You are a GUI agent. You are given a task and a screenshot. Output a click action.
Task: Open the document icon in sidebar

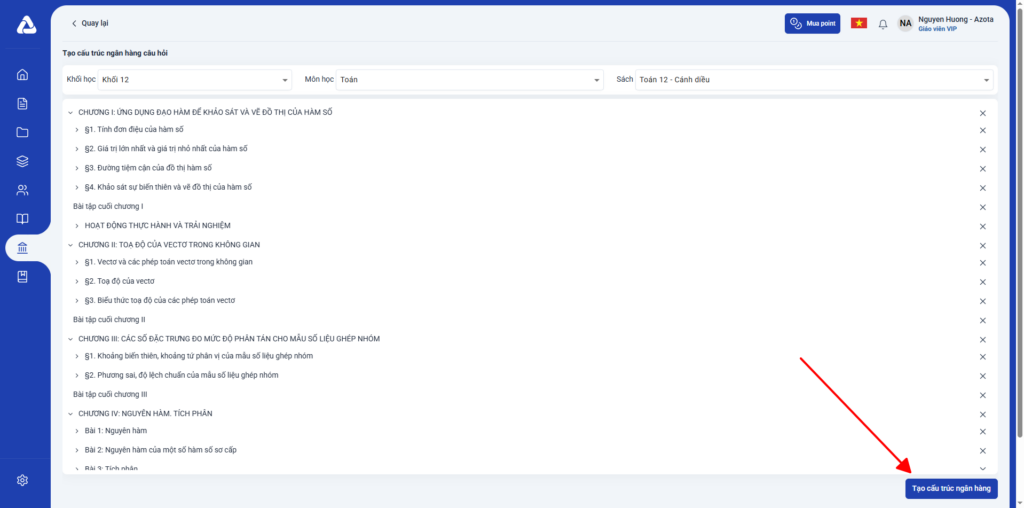(23, 104)
